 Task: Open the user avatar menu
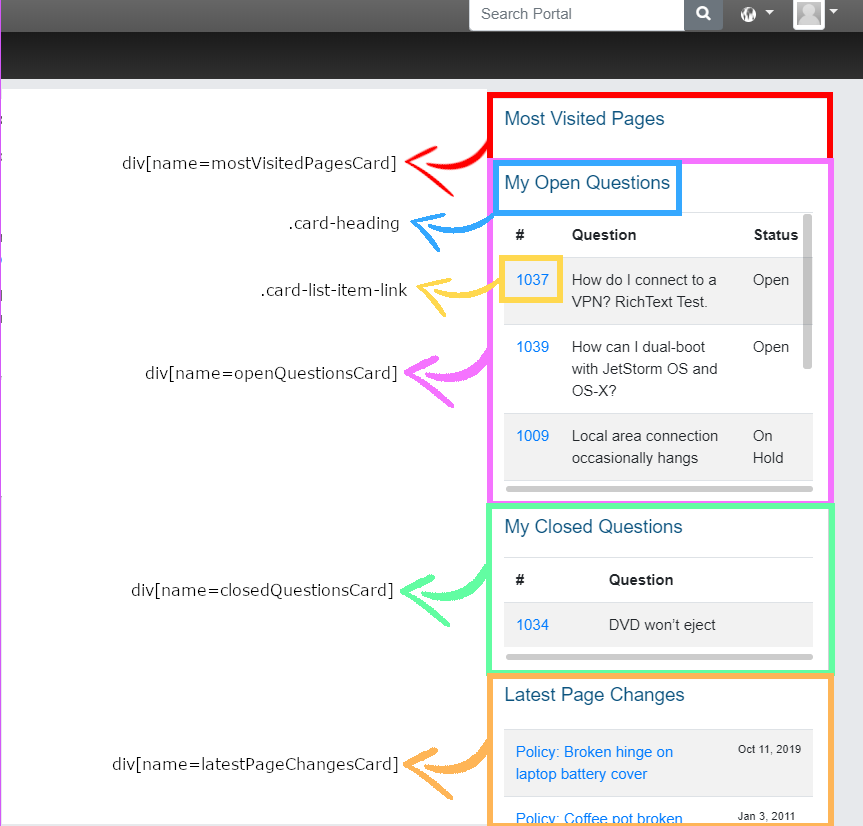pos(809,14)
